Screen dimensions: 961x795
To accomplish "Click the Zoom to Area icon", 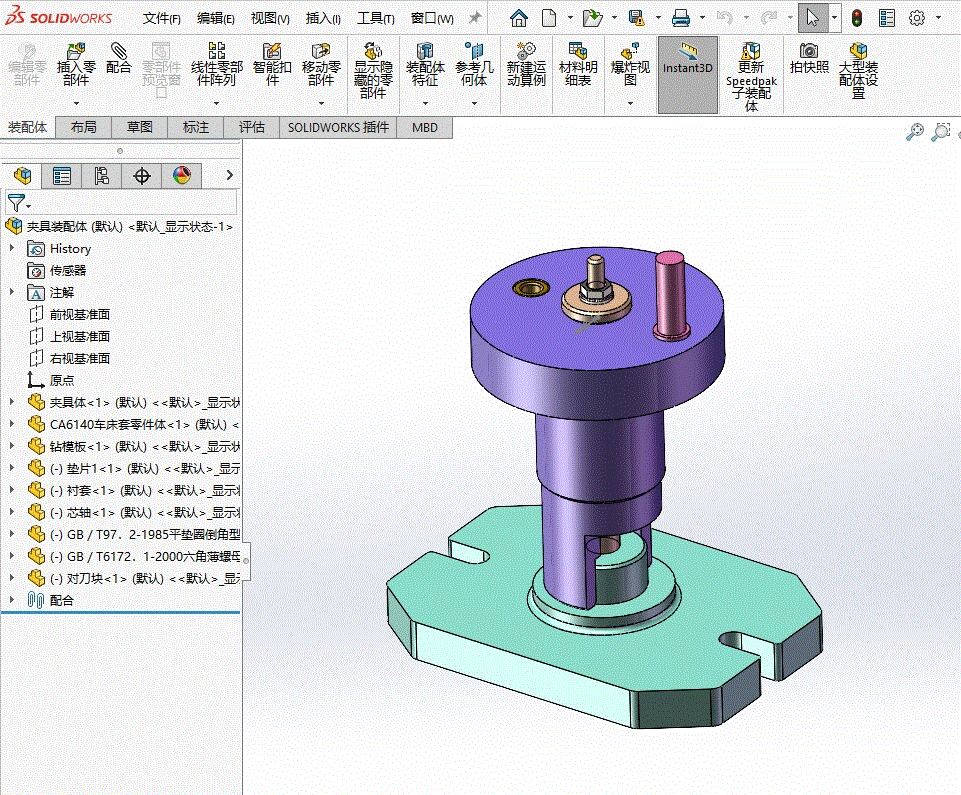I will (941, 131).
